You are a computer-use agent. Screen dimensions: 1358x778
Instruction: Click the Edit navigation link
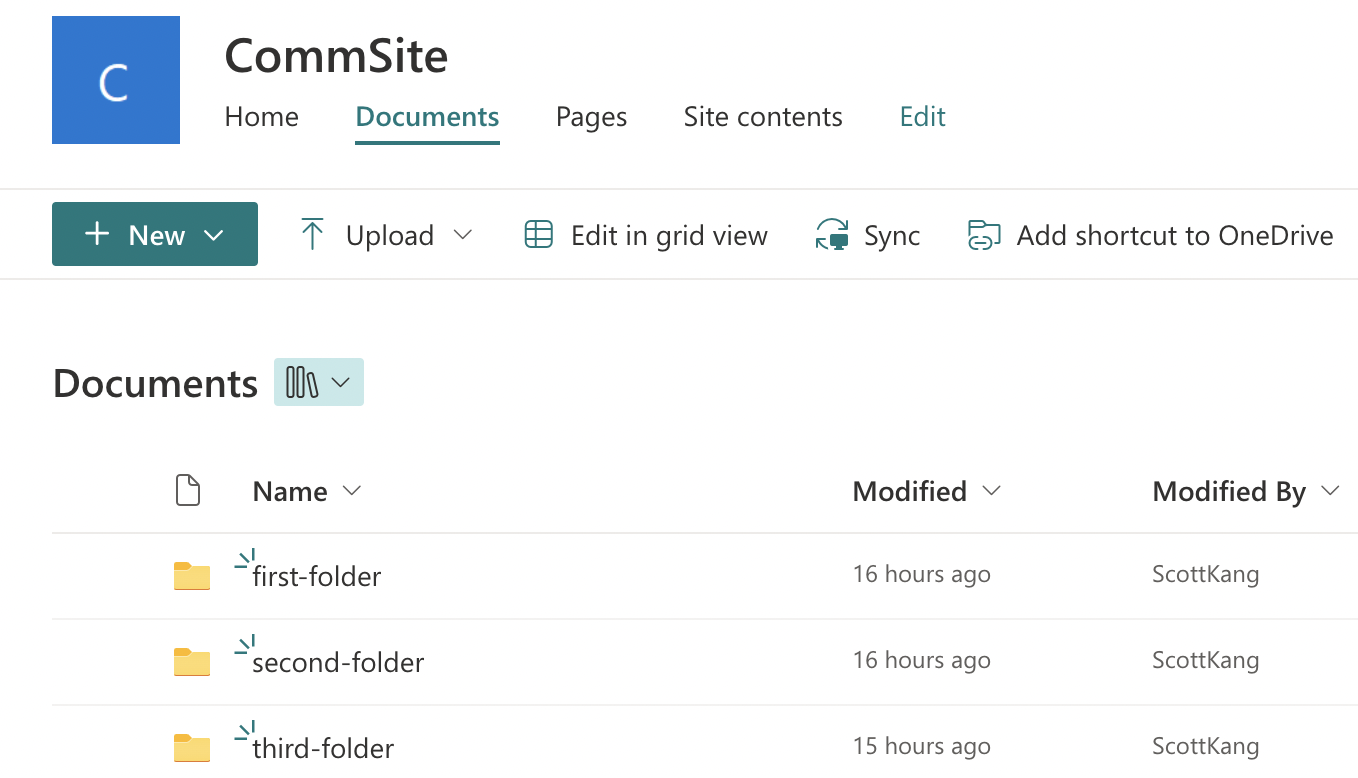(922, 117)
